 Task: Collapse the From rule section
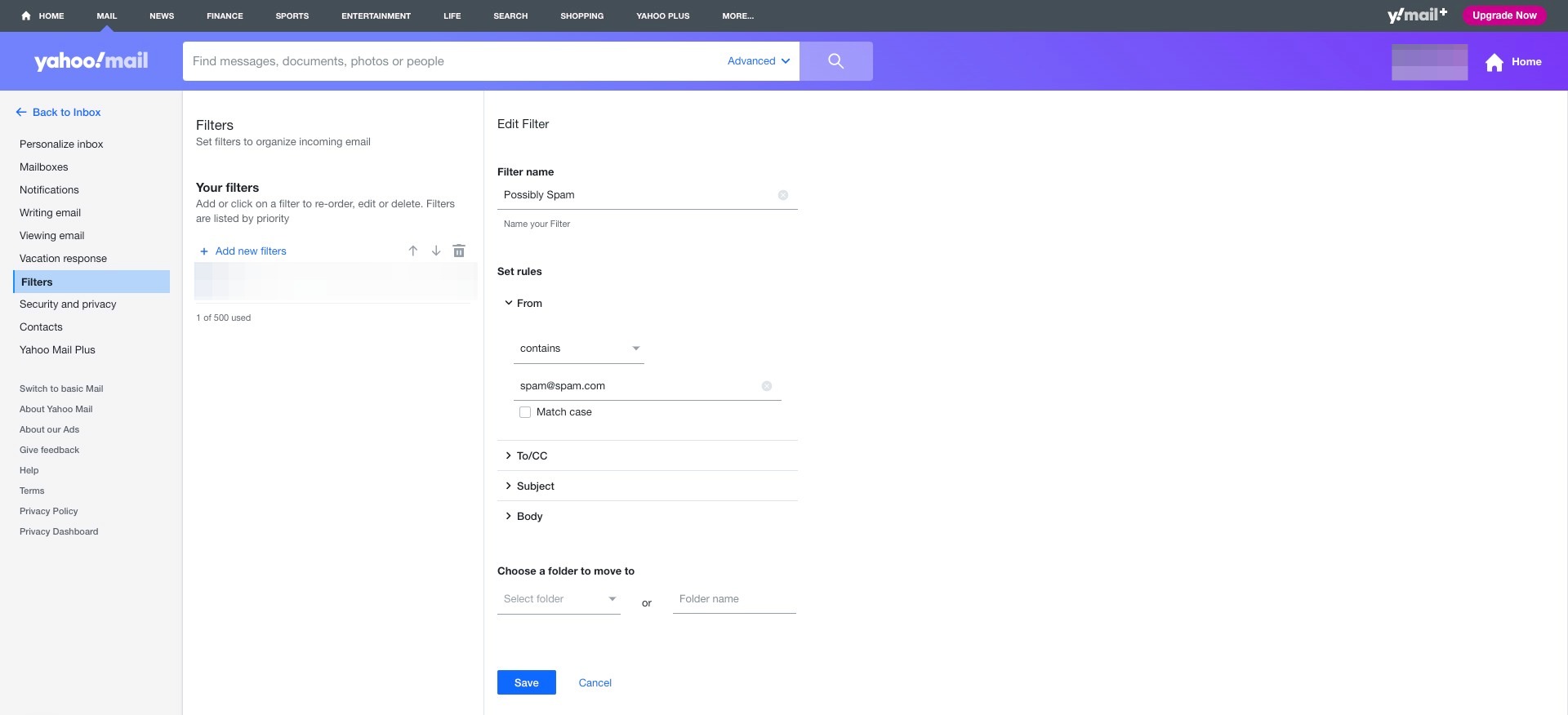528,303
